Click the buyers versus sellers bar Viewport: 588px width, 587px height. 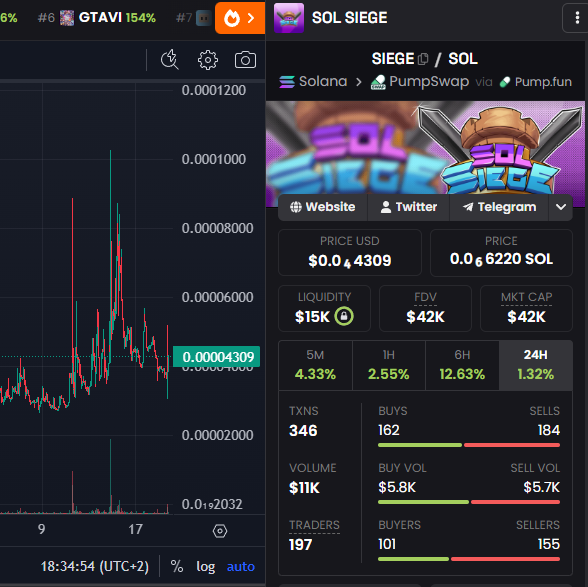(469, 559)
